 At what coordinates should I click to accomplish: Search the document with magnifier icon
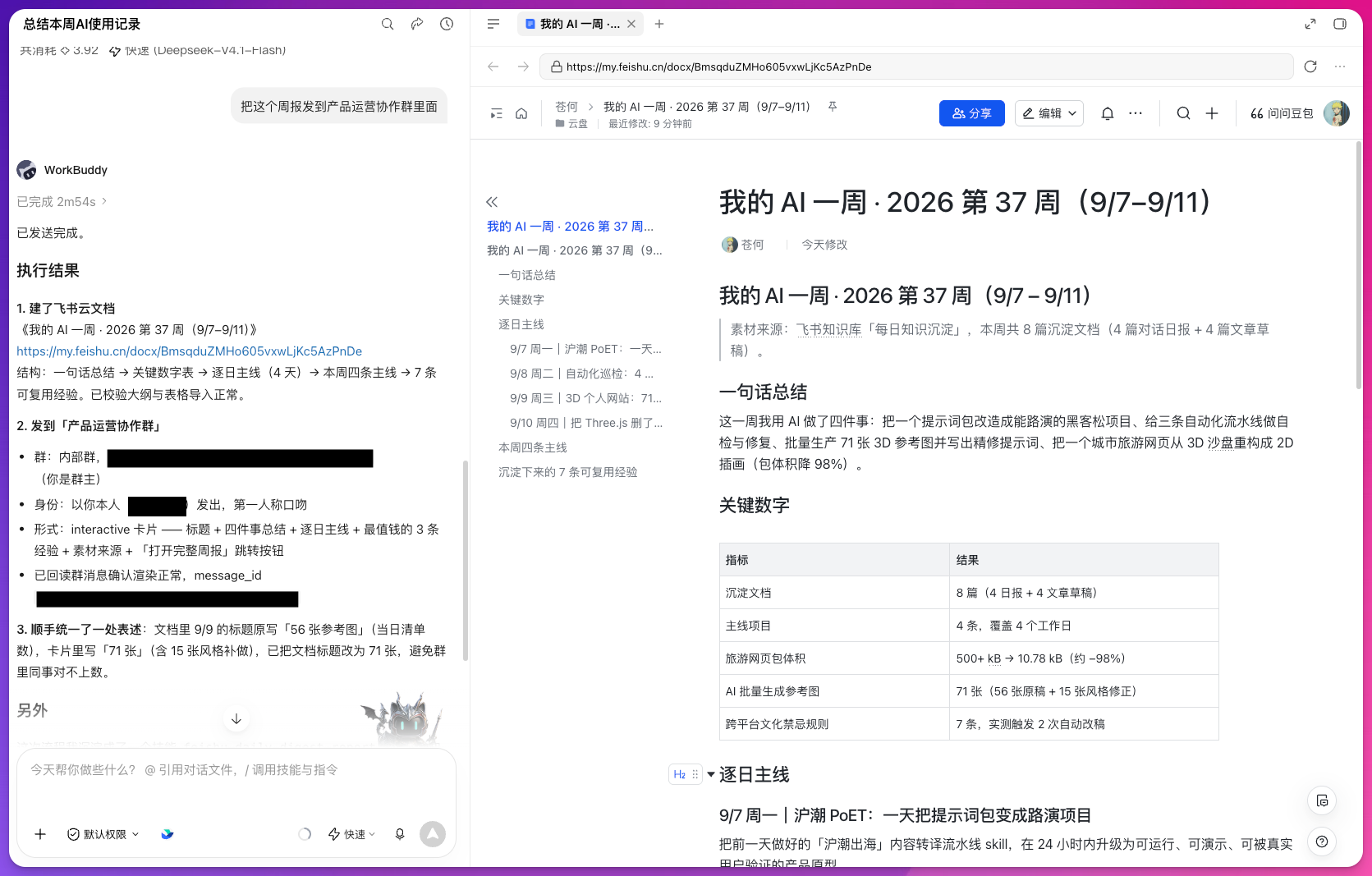click(x=1183, y=113)
